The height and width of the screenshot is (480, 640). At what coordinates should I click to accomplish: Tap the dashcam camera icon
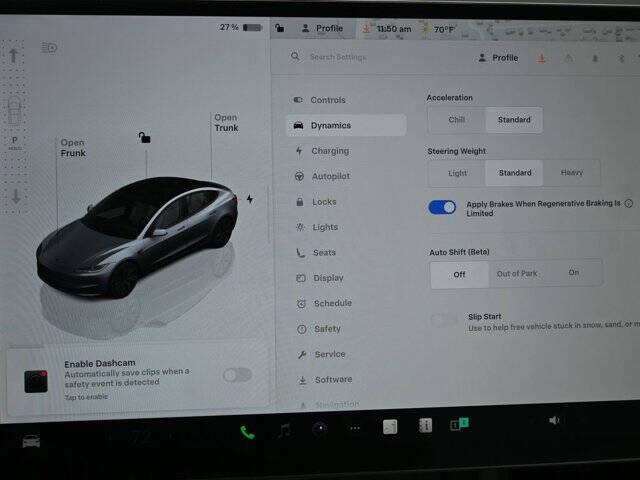pos(36,381)
